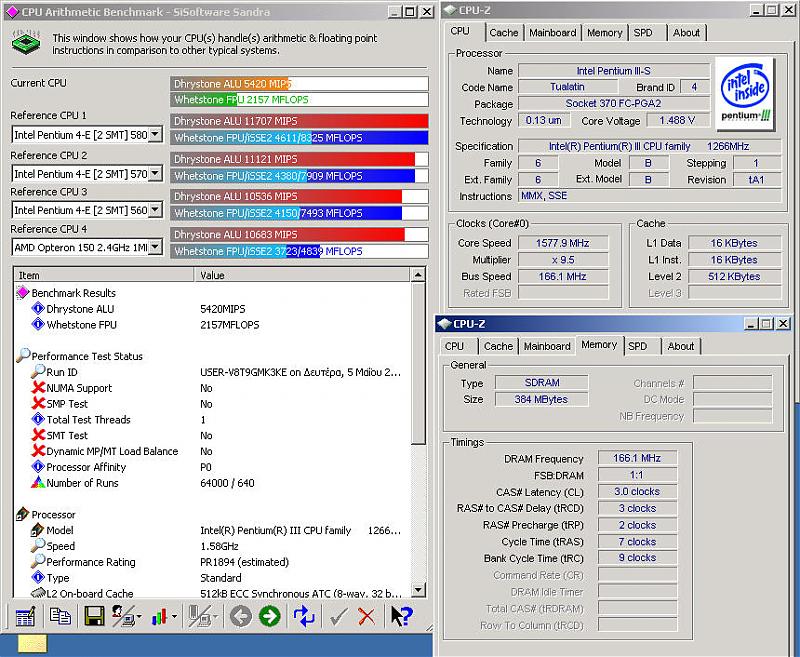
Task: Open the Reference CPU 4 Opteron dropdown
Action: (156, 247)
